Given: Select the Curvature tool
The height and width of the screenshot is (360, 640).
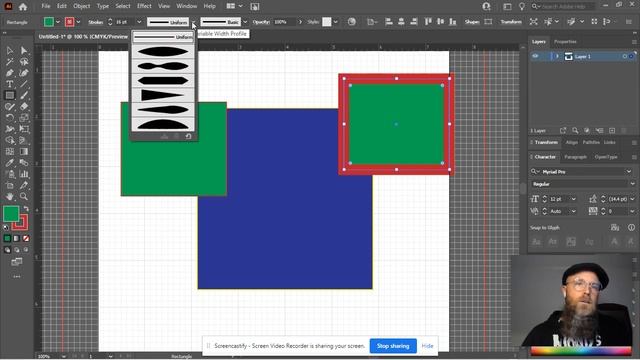Looking at the screenshot, I should 24,73.
